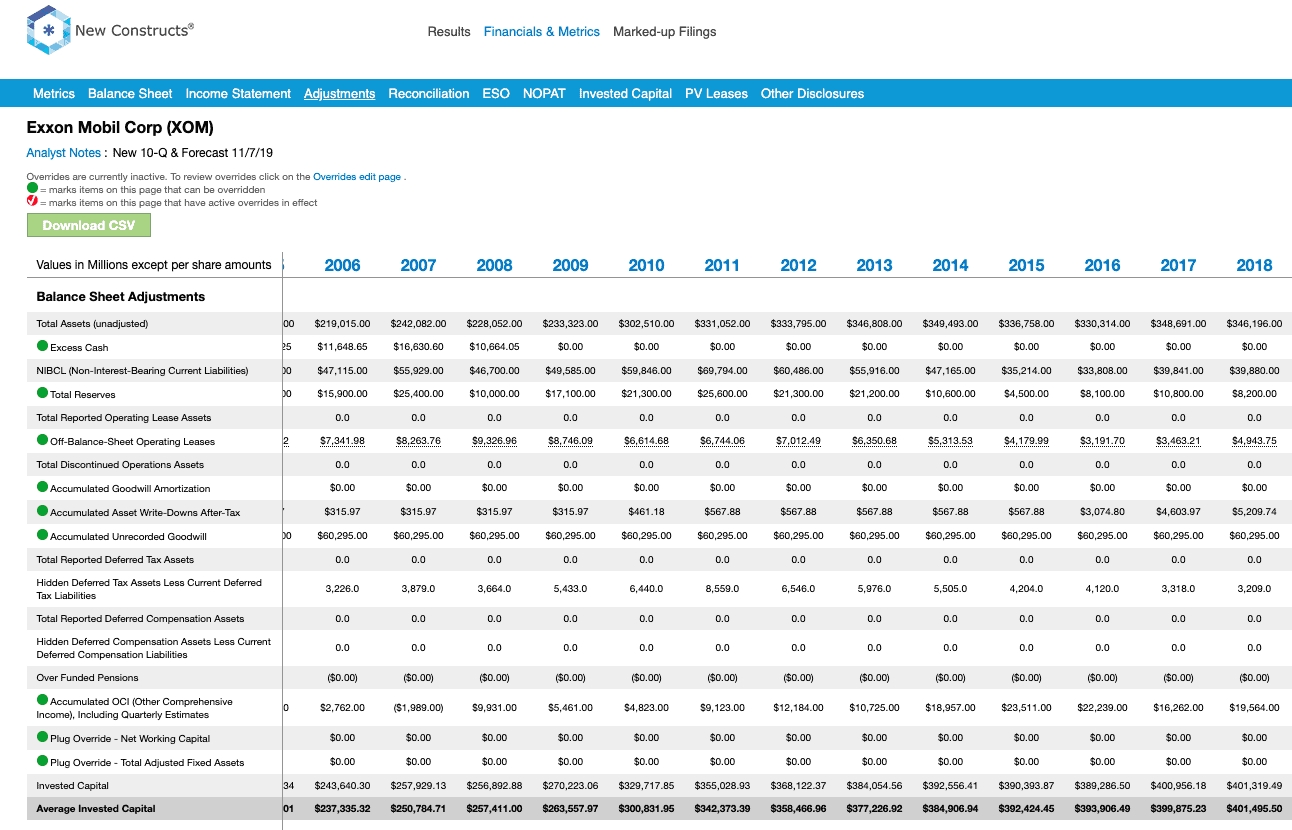This screenshot has width=1292, height=830.
Task: Click the 2013 column year header
Action: coord(874,265)
